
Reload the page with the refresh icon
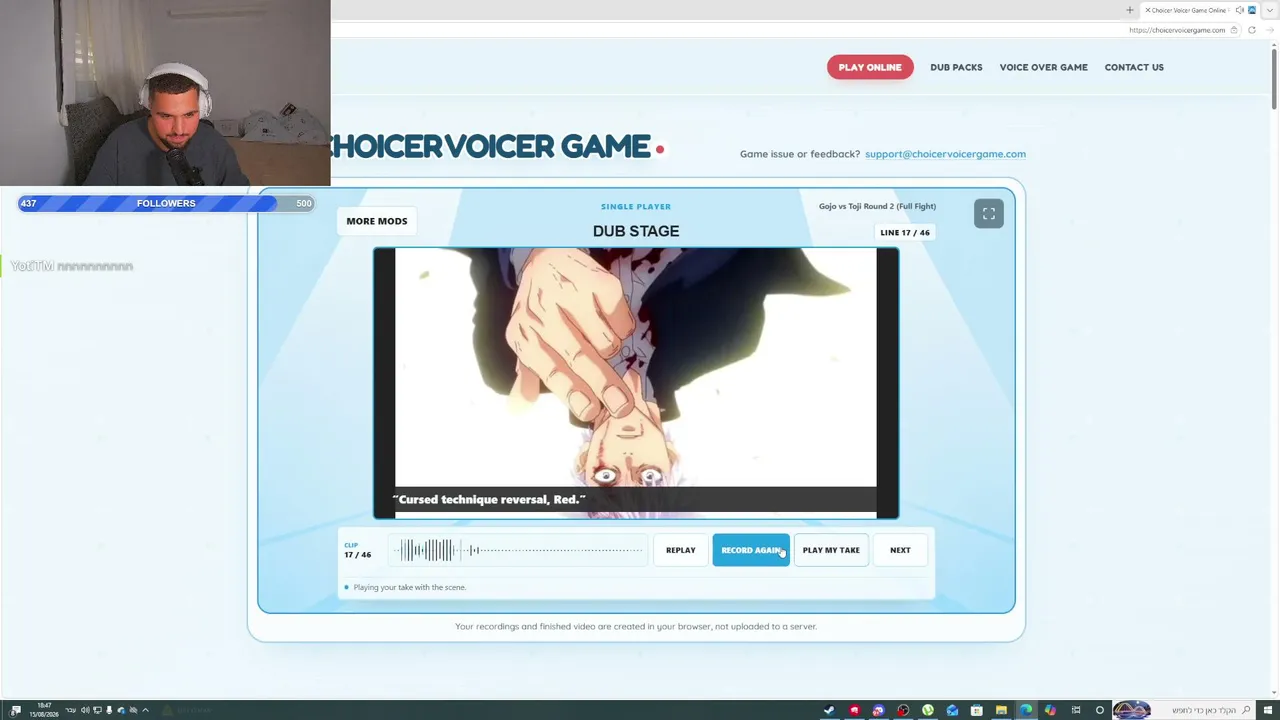[x=1251, y=30]
